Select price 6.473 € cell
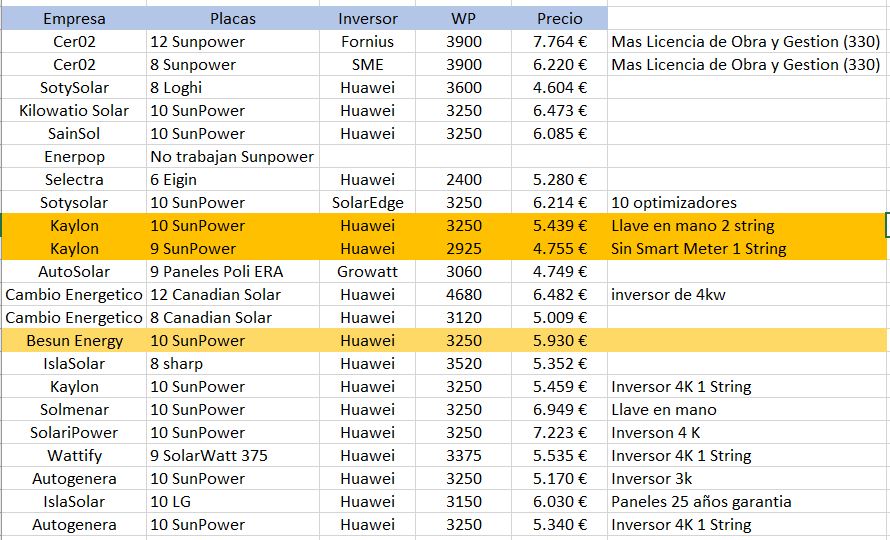The image size is (890, 540). 559,111
